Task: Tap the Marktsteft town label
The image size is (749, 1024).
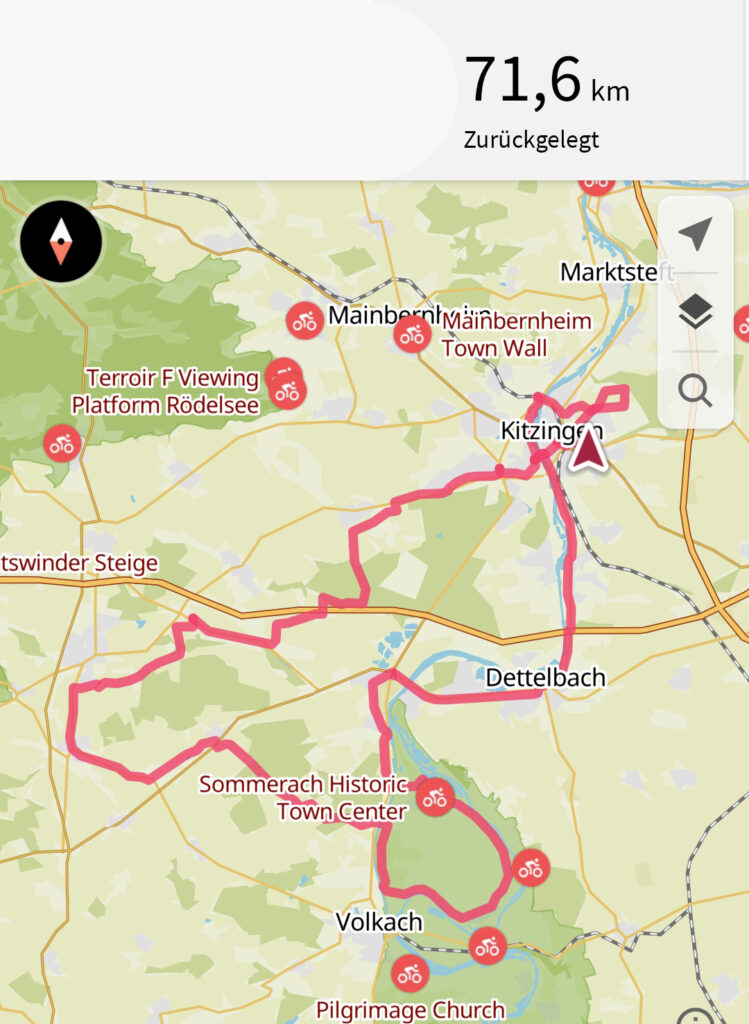Action: coord(618,272)
